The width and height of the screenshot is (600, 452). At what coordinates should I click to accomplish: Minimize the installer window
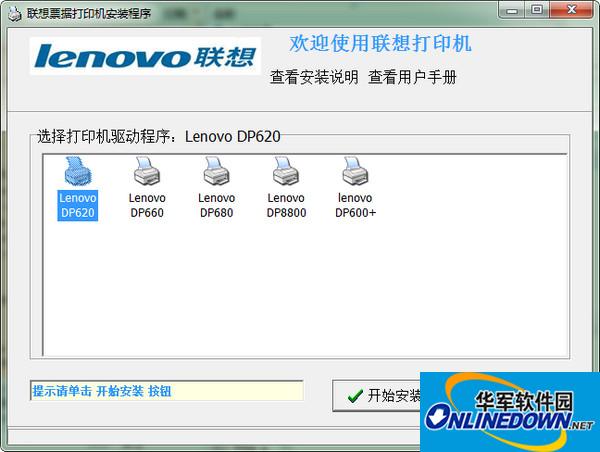tap(512, 10)
